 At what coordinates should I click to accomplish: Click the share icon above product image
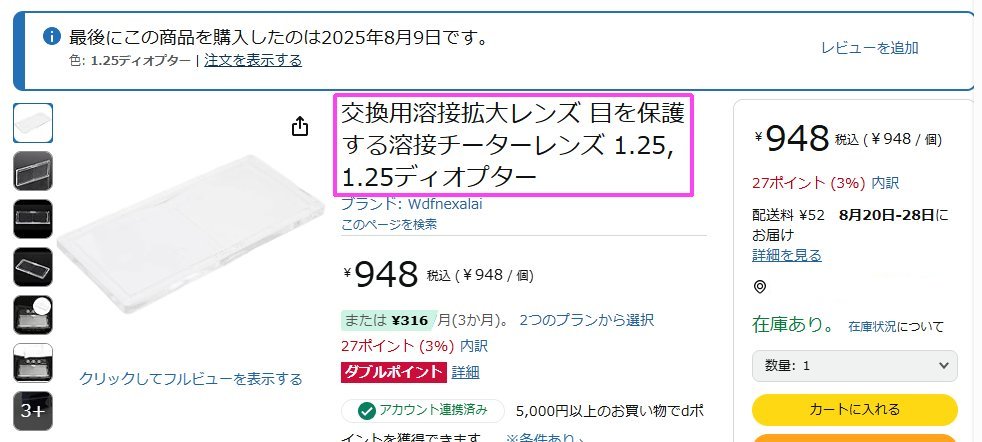click(300, 126)
